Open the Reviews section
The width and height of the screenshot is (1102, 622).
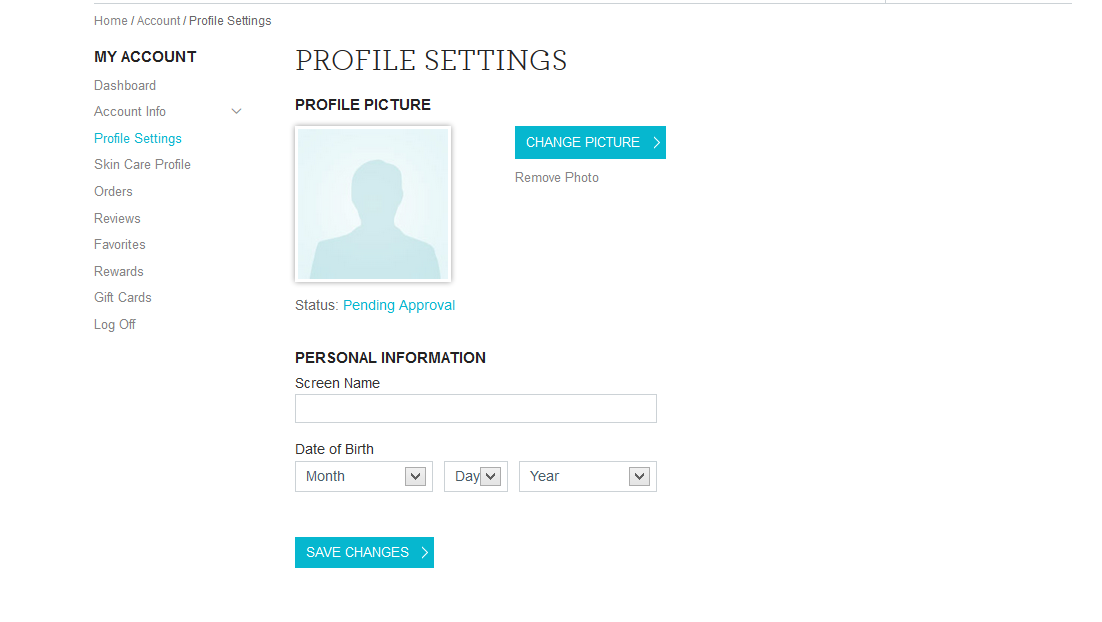click(x=117, y=218)
